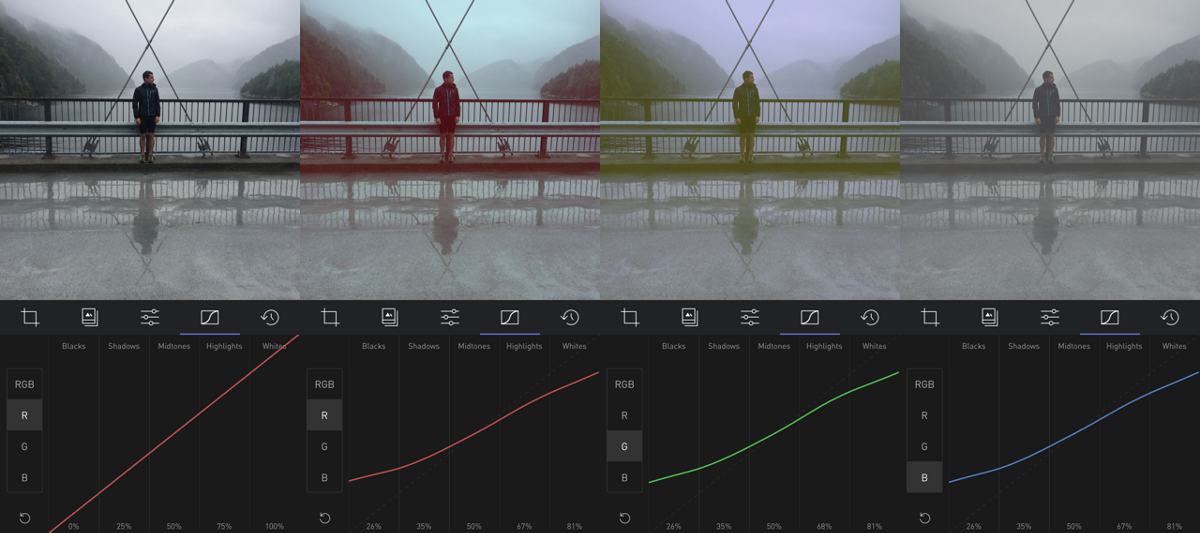
Task: Open the filters stack icon in the blue-curve panel
Action: (x=990, y=318)
